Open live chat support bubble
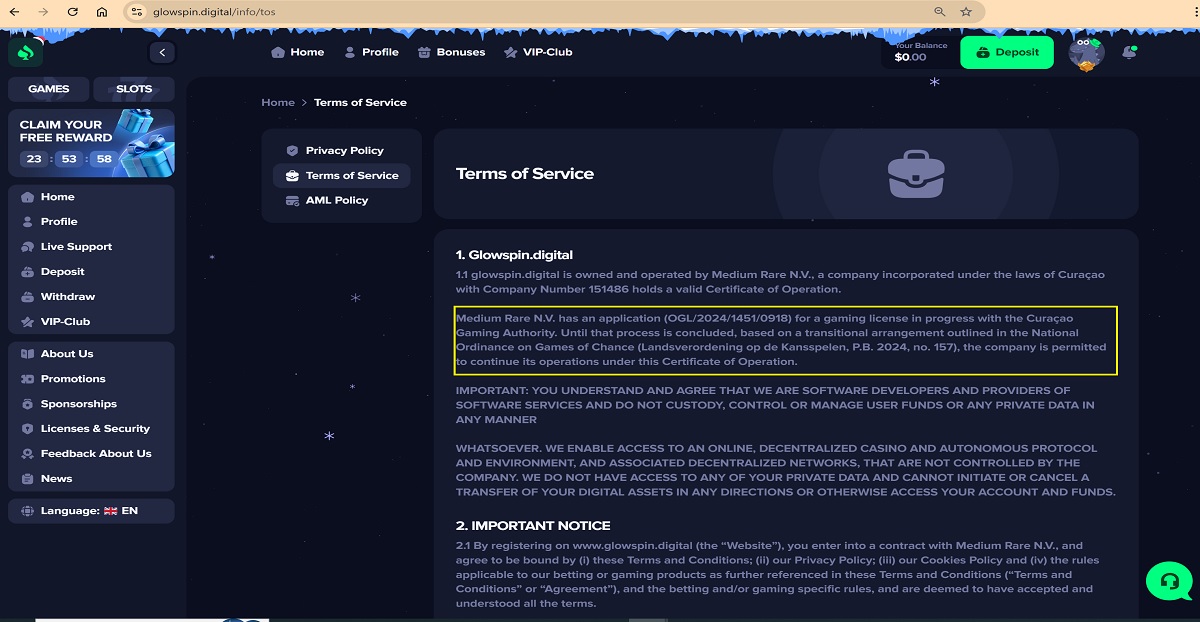Viewport: 1200px width, 622px height. (x=1168, y=581)
